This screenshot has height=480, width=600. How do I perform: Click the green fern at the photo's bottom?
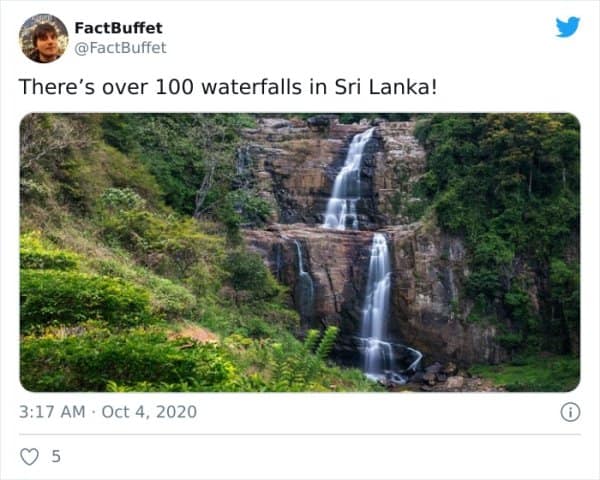tap(318, 350)
